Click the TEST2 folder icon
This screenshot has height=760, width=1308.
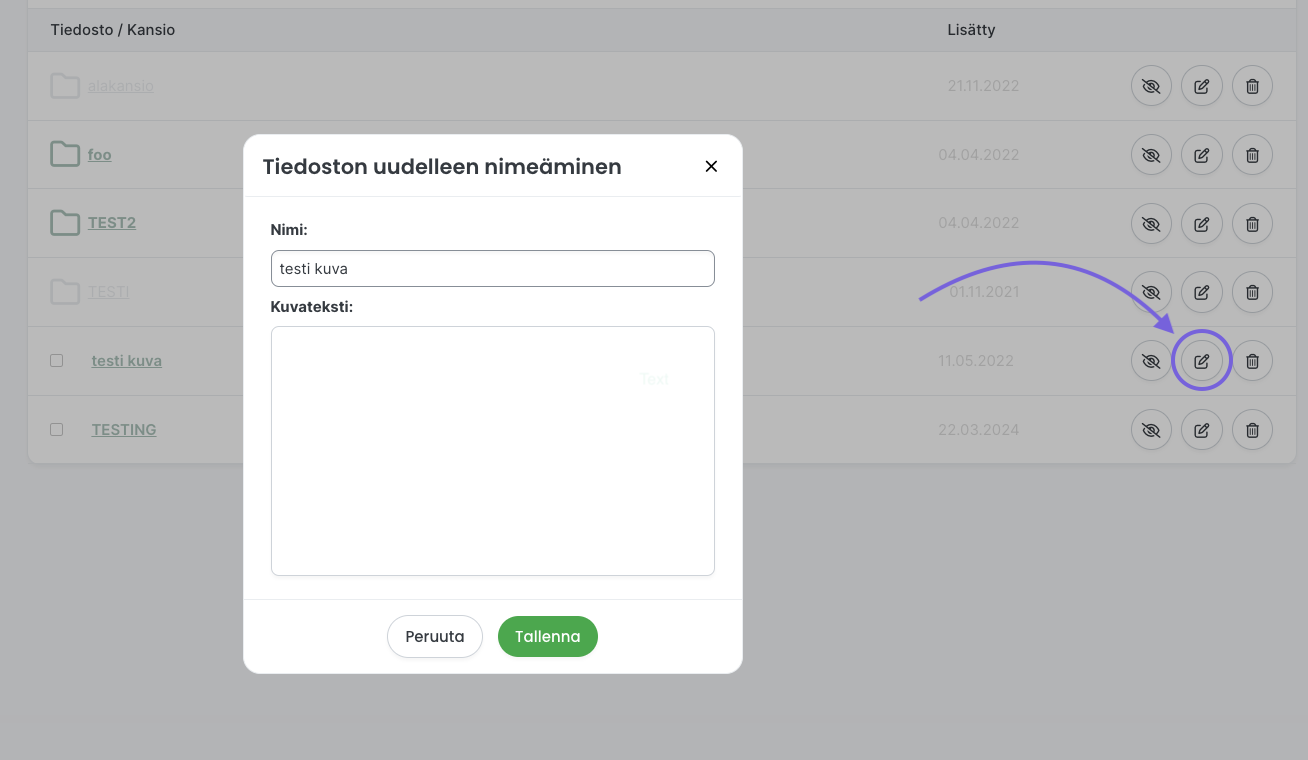click(65, 222)
